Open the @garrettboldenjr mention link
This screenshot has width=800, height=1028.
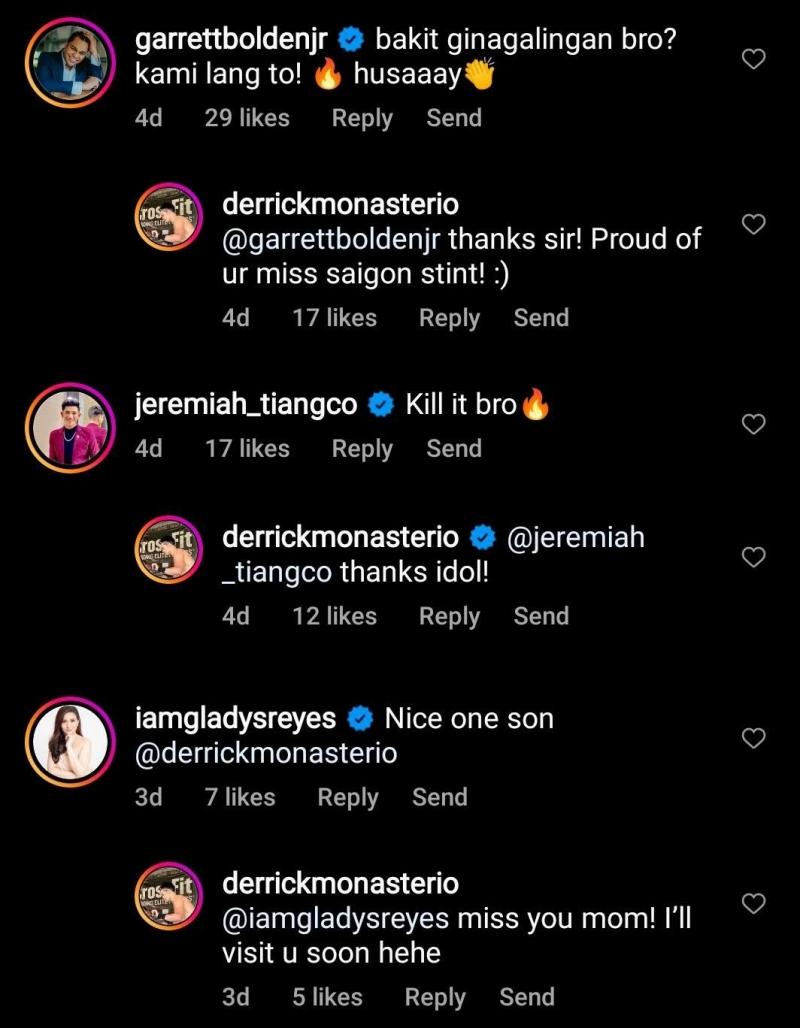334,240
